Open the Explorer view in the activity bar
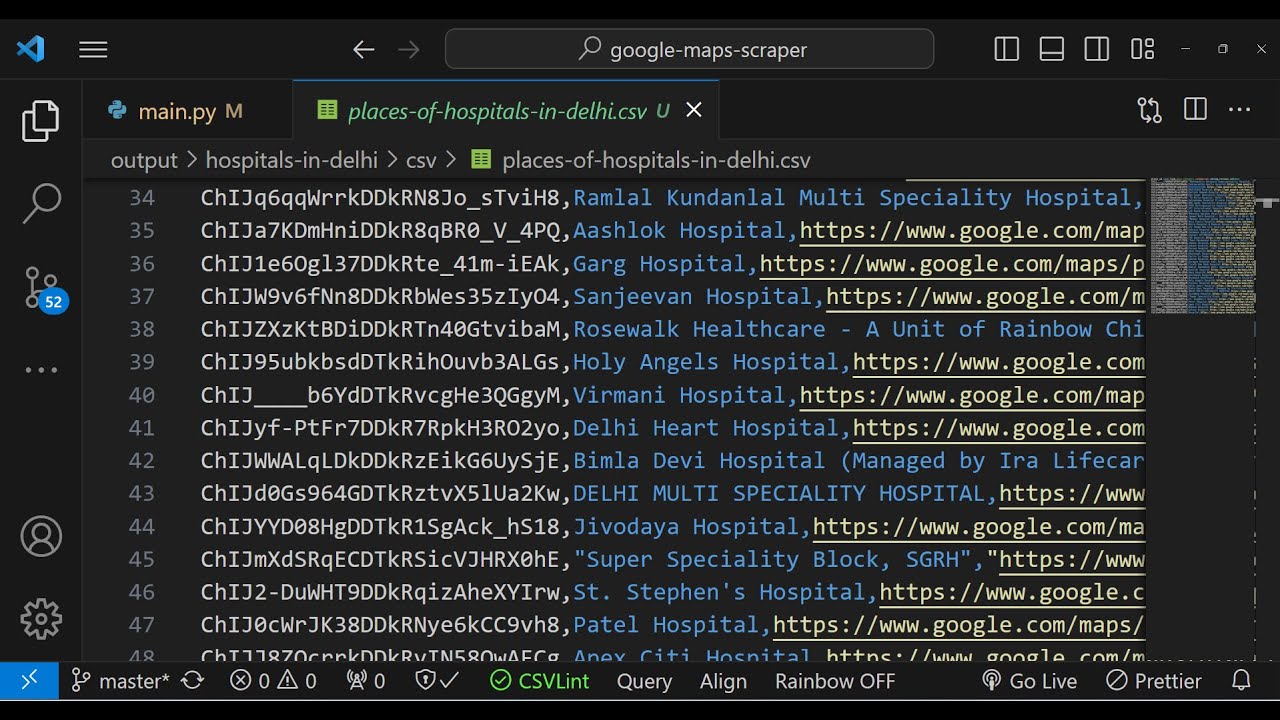 click(41, 121)
